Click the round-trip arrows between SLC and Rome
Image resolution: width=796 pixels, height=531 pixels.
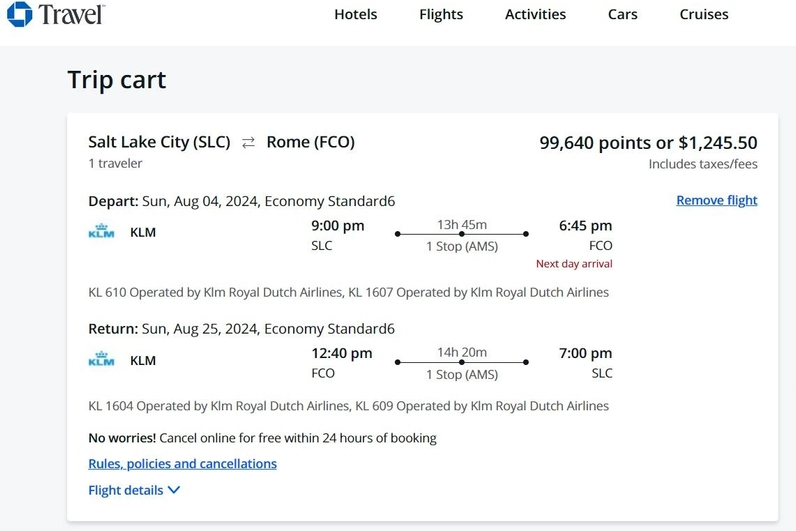[x=249, y=143]
